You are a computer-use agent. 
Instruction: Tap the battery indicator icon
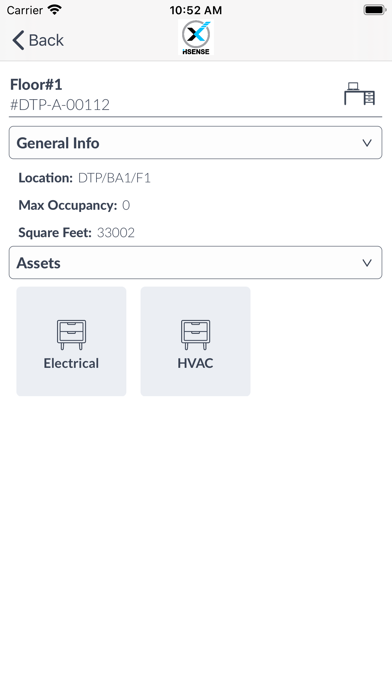click(375, 10)
